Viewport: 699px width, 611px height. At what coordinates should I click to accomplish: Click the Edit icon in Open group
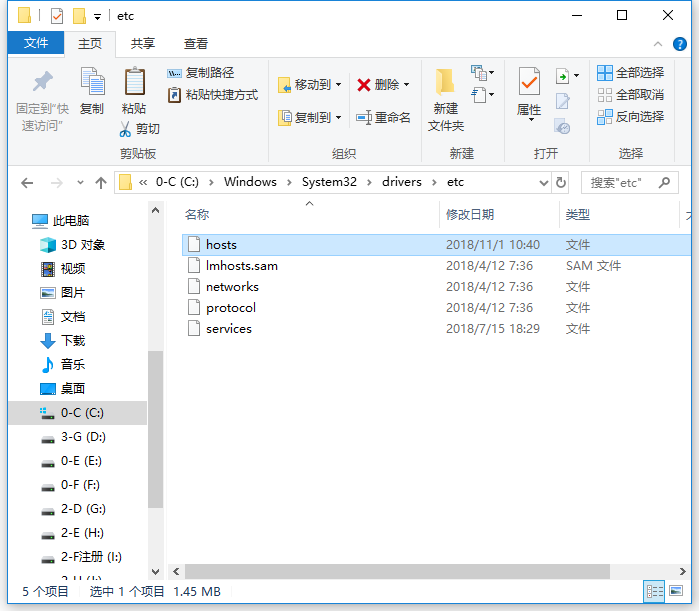click(563, 101)
